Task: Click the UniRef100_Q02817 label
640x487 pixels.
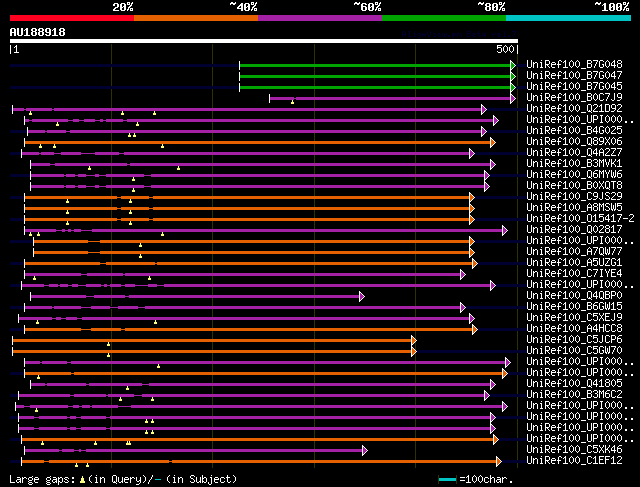Action: (574, 230)
